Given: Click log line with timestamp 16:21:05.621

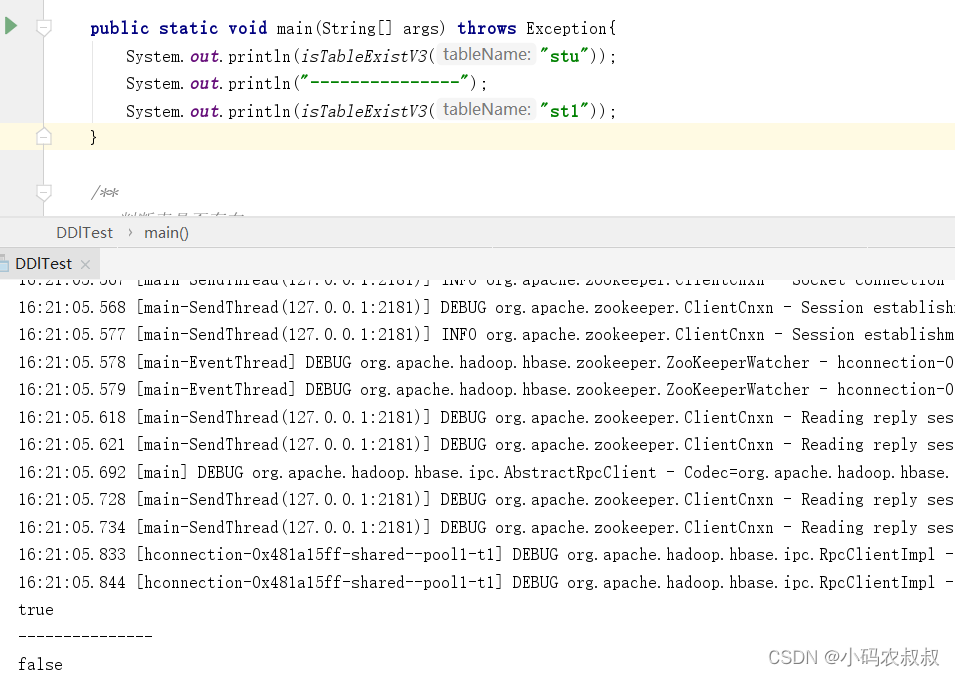Looking at the screenshot, I should 486,445.
